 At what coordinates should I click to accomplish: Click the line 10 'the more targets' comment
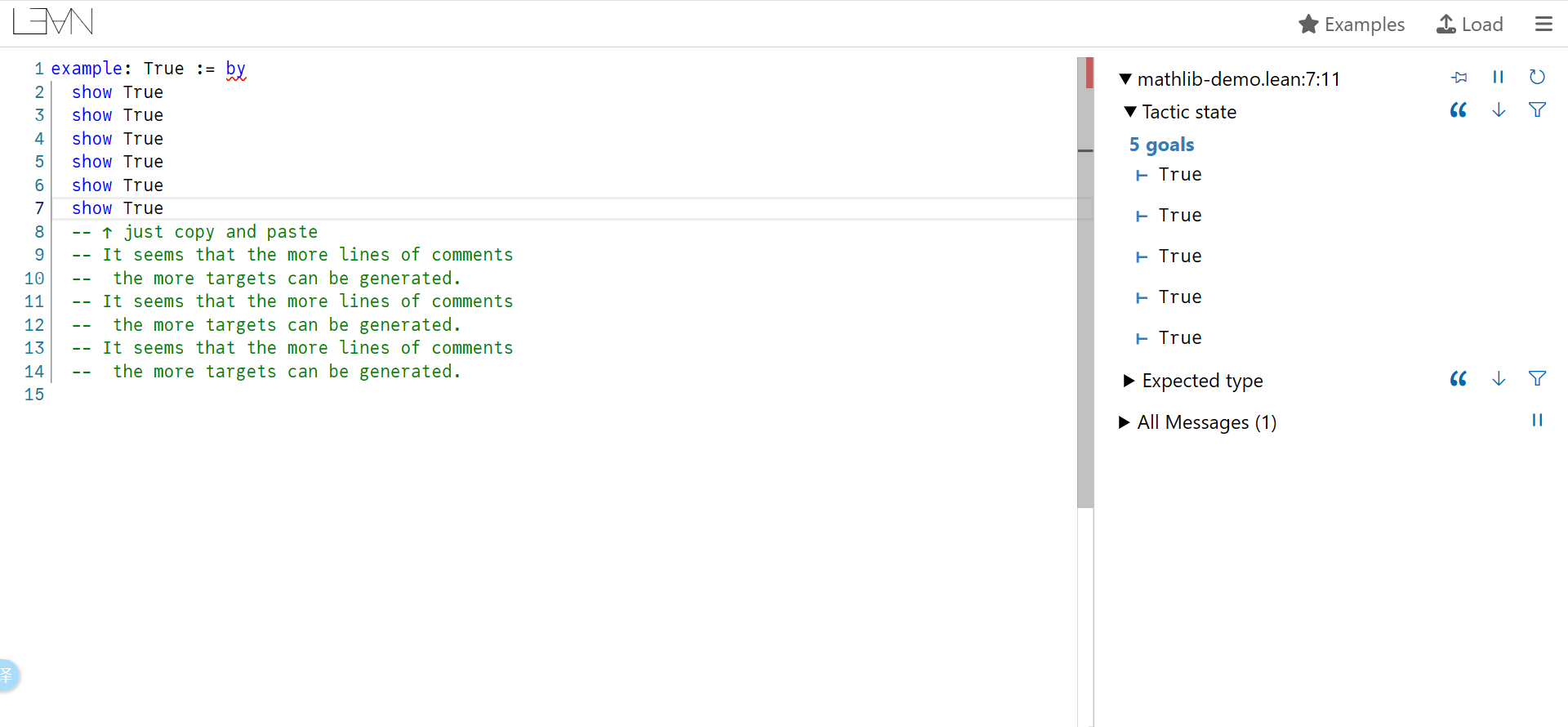click(266, 279)
